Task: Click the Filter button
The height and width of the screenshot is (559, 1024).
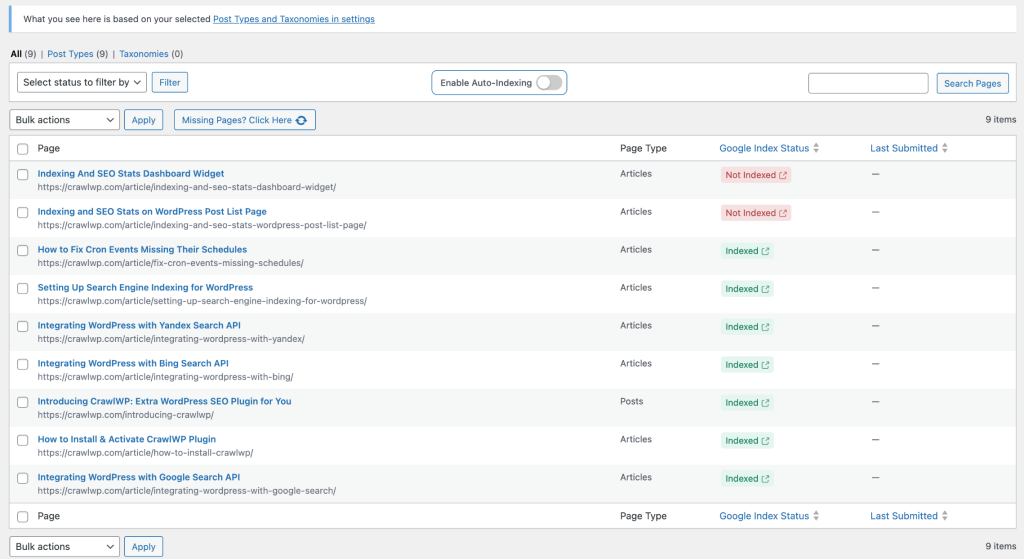Action: coord(170,82)
